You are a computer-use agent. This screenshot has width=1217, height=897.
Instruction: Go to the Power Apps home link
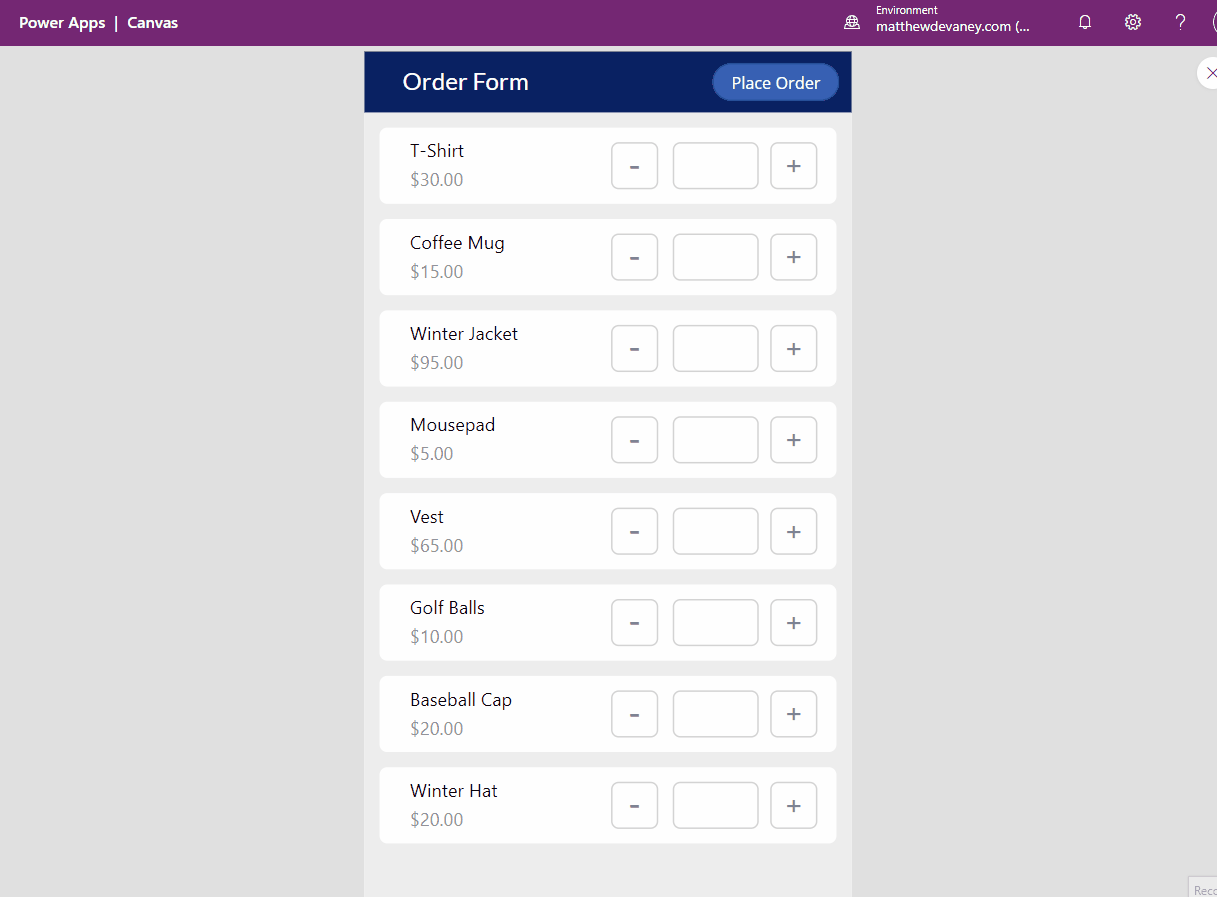point(62,22)
